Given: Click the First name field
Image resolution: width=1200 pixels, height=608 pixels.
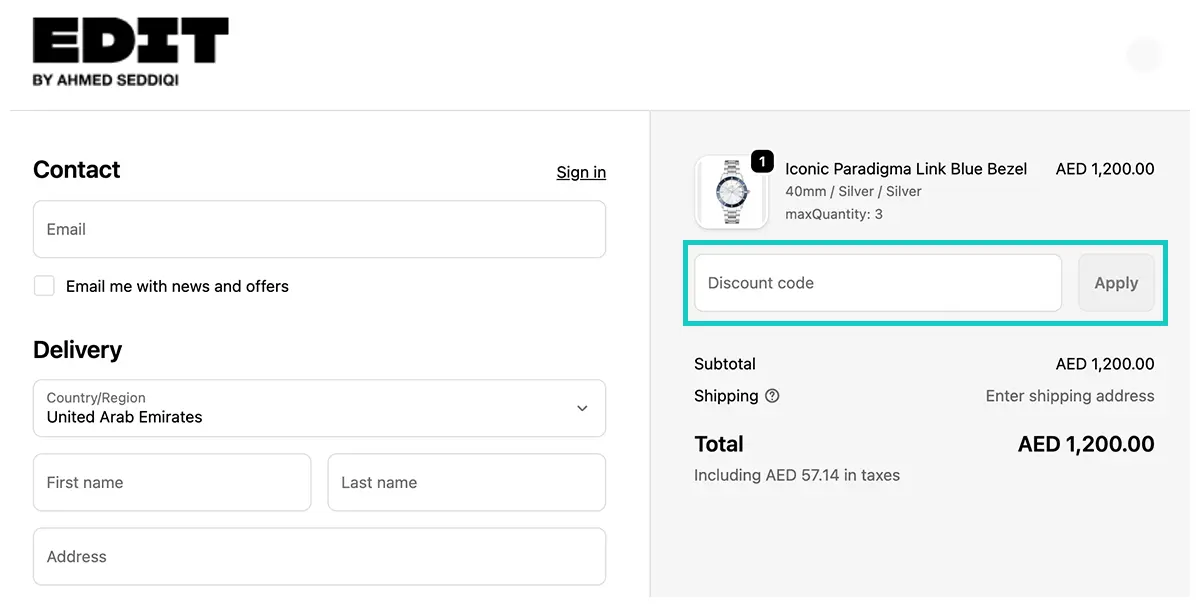Looking at the screenshot, I should click(172, 482).
